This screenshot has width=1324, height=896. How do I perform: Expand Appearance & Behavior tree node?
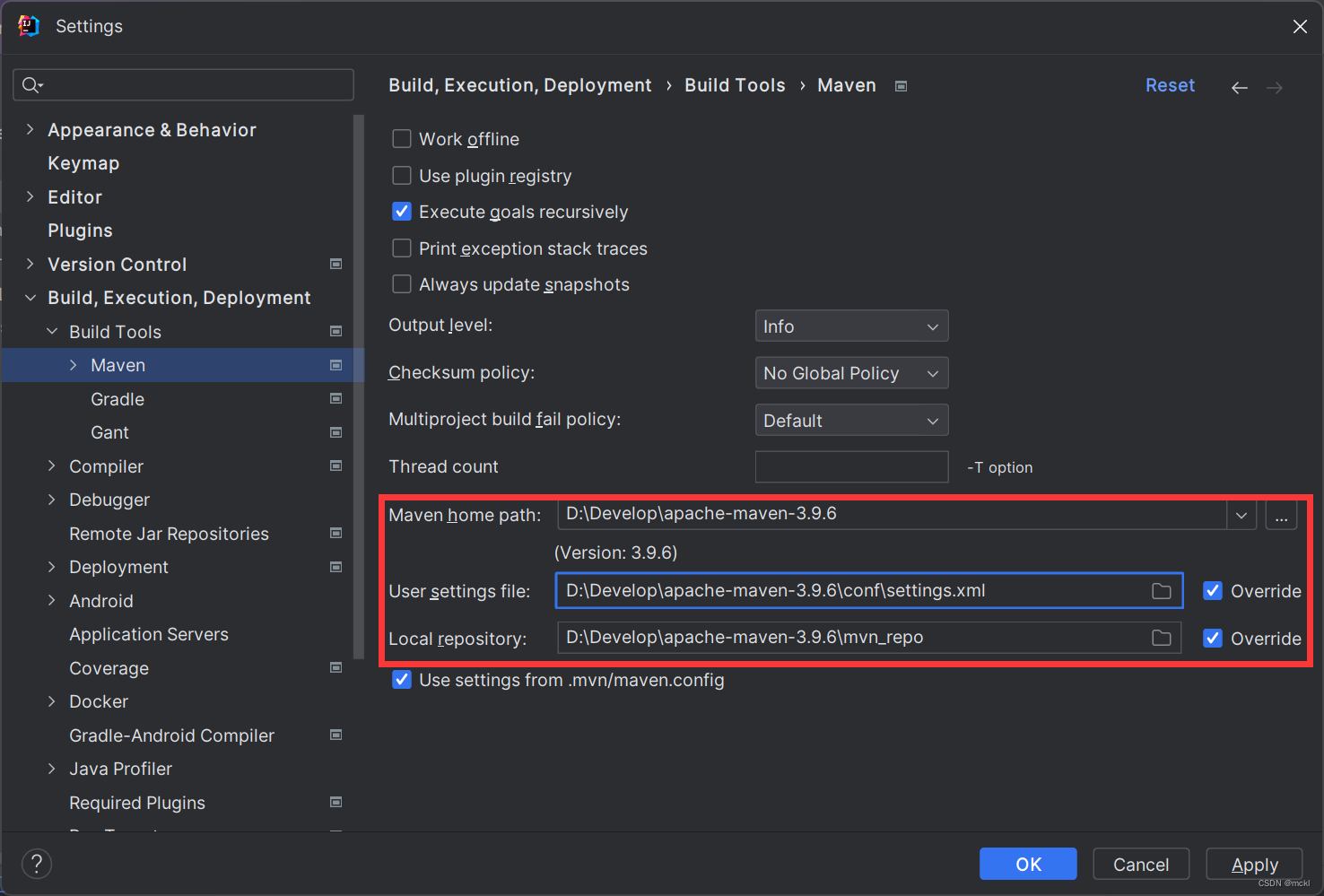pos(30,129)
